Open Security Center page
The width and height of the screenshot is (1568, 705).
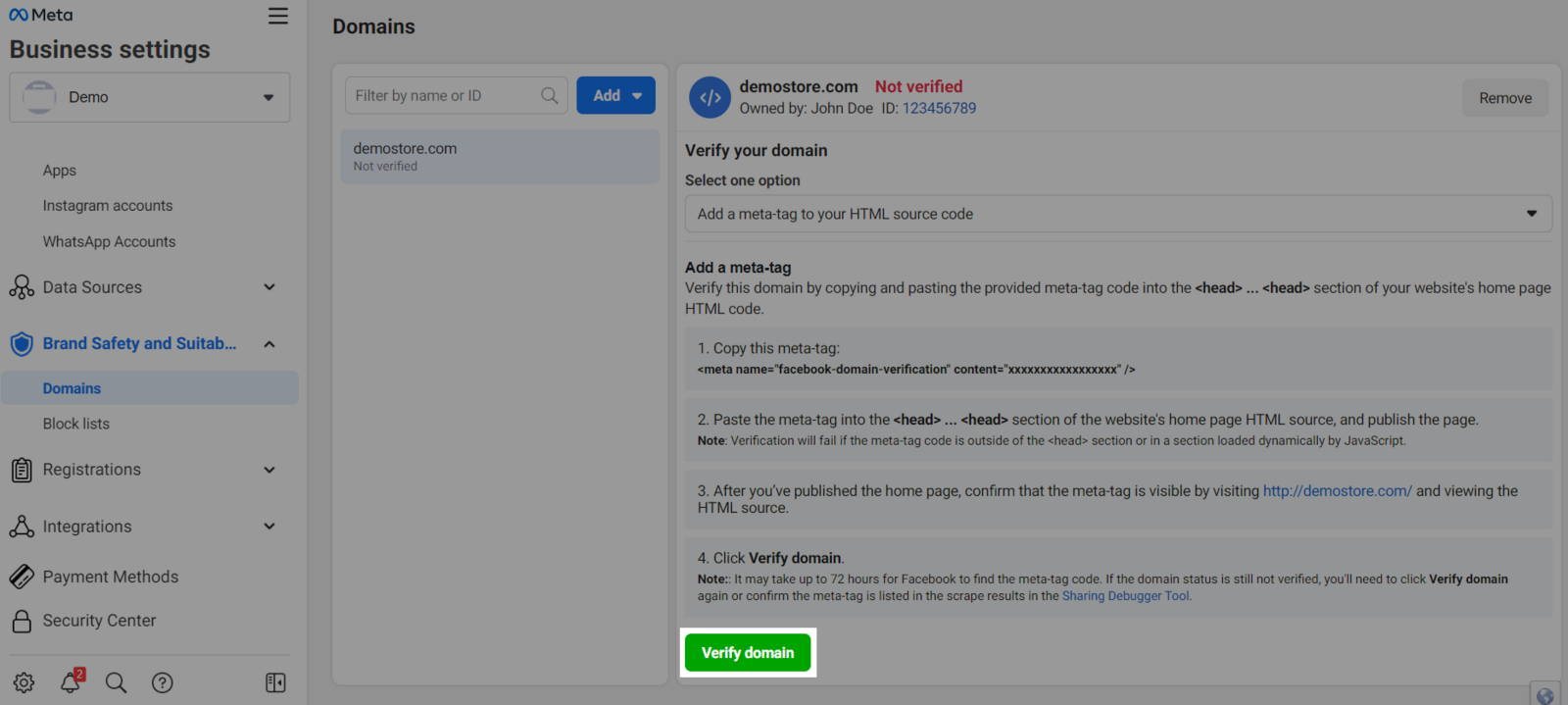pos(99,621)
